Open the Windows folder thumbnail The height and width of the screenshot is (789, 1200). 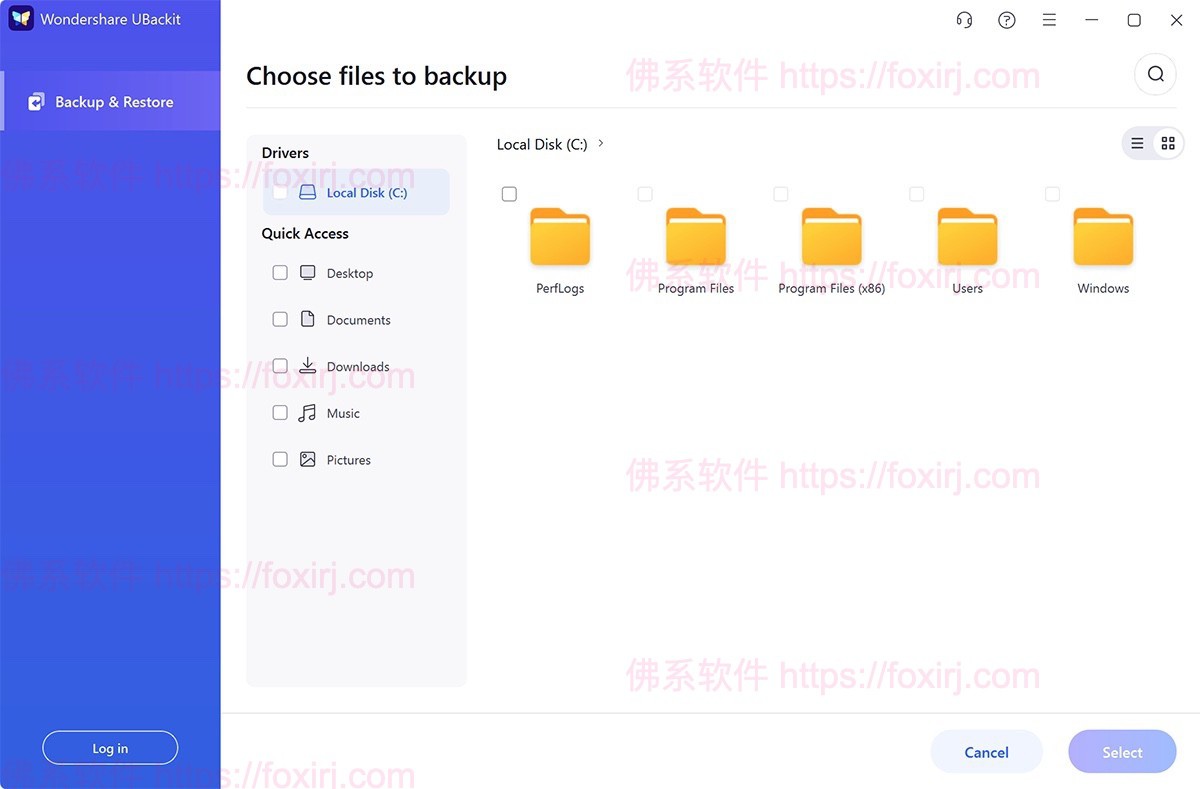(1102, 237)
